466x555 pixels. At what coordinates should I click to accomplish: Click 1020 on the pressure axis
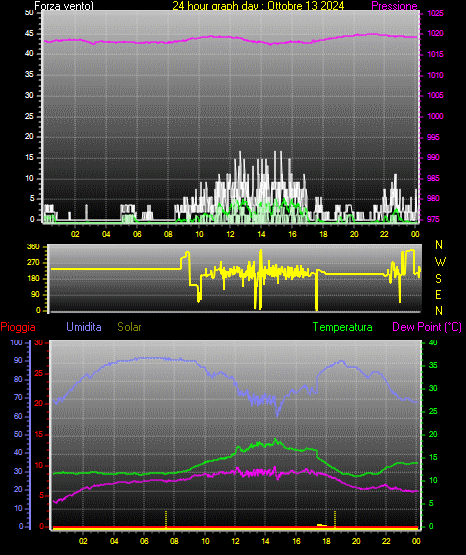pyautogui.click(x=435, y=34)
